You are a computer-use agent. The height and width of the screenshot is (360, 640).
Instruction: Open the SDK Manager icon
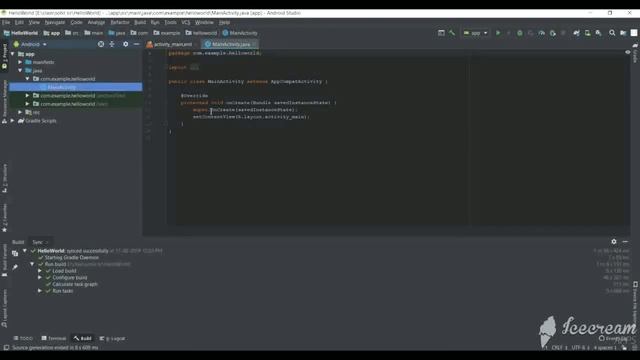[x=598, y=33]
